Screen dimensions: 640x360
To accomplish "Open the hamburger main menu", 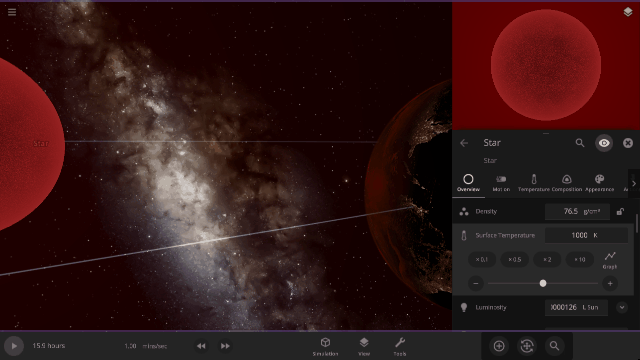I will point(12,12).
